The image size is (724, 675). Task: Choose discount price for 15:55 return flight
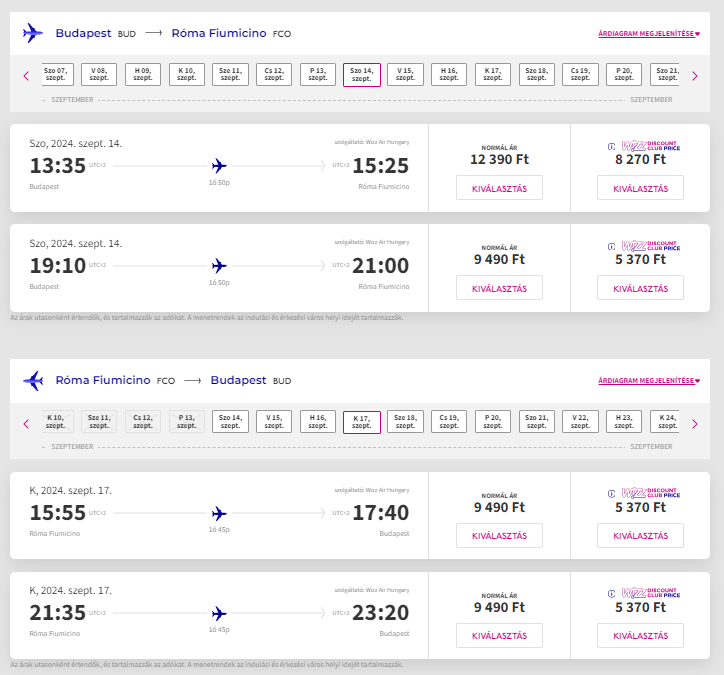tap(640, 536)
